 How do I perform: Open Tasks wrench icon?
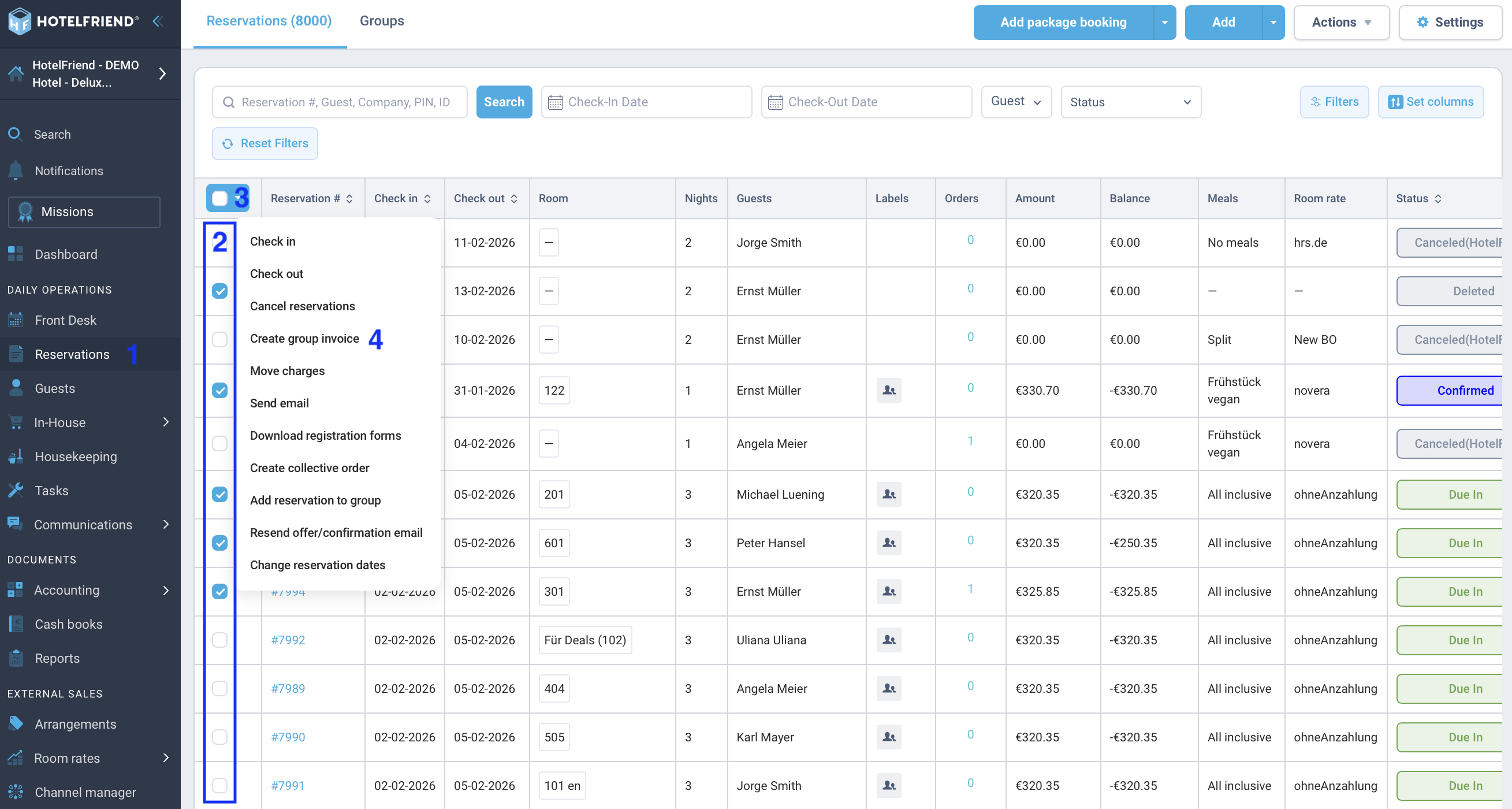[16, 490]
